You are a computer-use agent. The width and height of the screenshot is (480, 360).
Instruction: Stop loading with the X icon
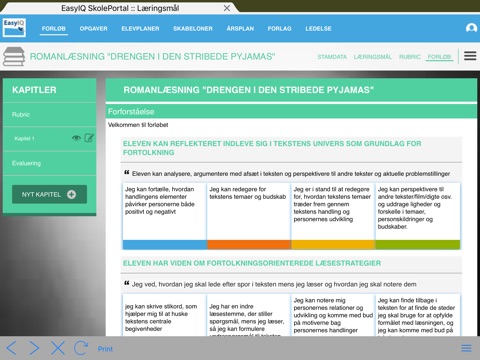click(x=58, y=348)
